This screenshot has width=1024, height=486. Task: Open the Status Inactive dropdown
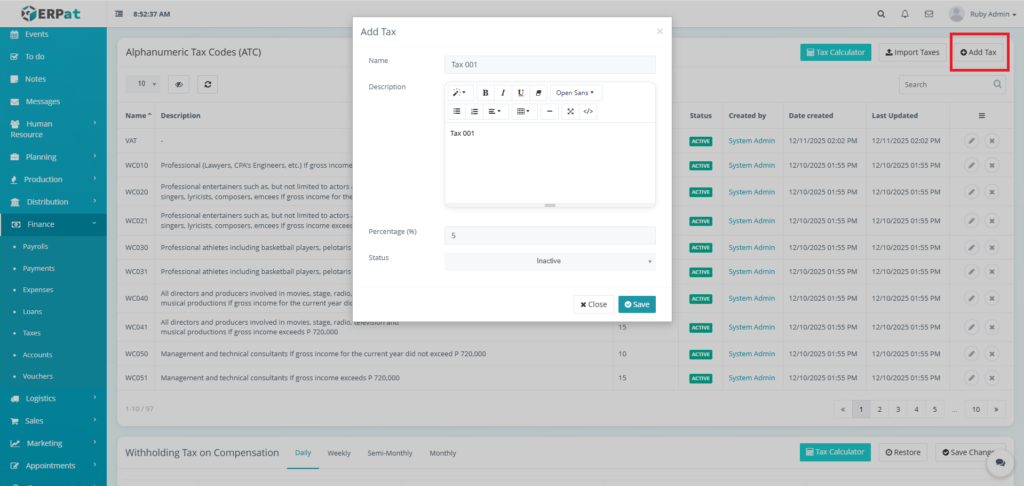click(550, 261)
